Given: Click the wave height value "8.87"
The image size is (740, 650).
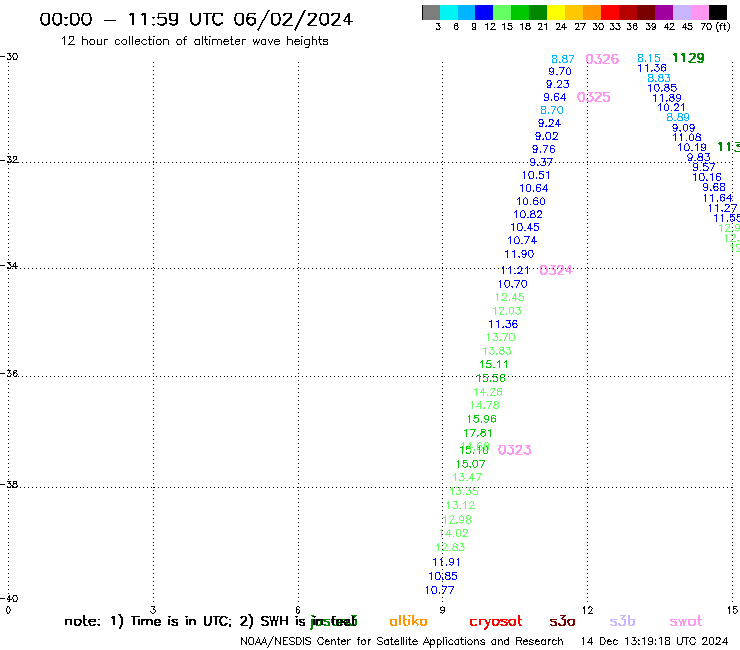Looking at the screenshot, I should 563,59.
